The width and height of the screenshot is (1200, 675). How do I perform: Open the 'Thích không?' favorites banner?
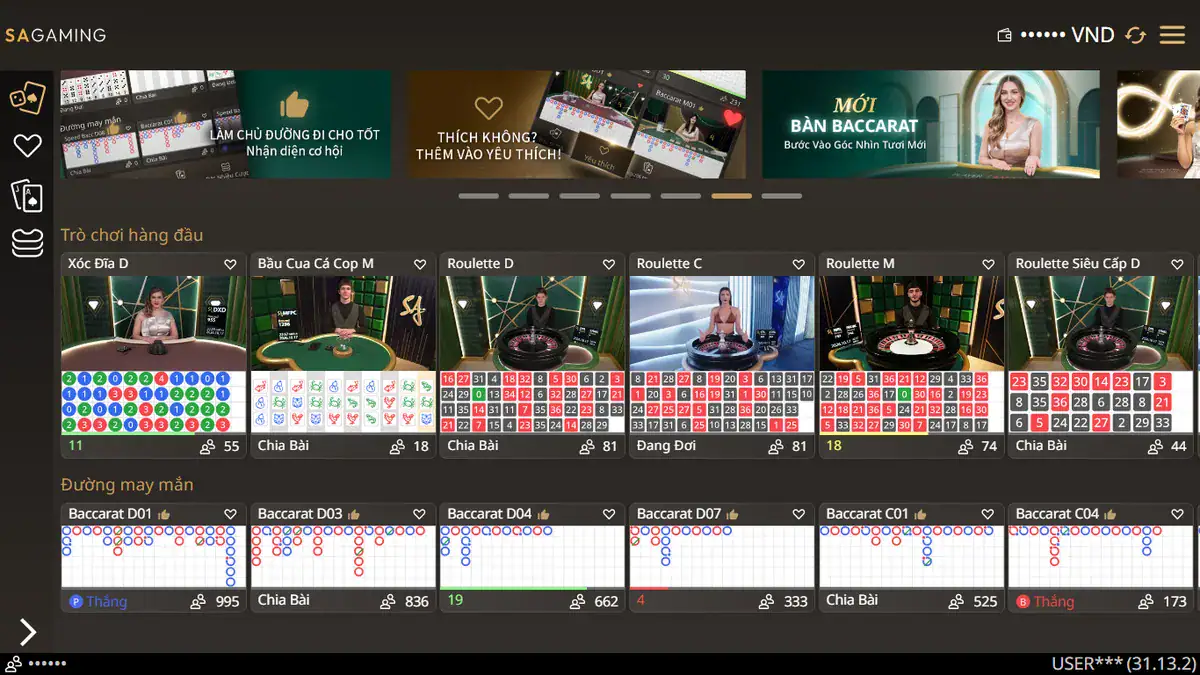(576, 124)
